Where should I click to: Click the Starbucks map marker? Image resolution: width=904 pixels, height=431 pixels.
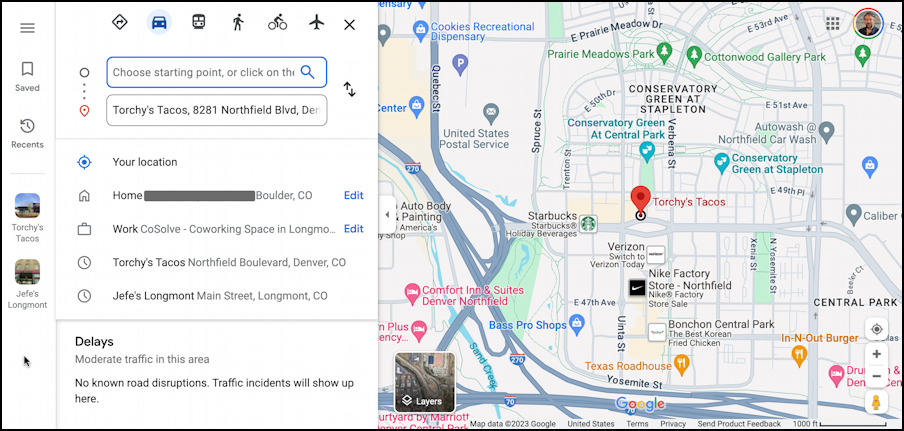[587, 224]
